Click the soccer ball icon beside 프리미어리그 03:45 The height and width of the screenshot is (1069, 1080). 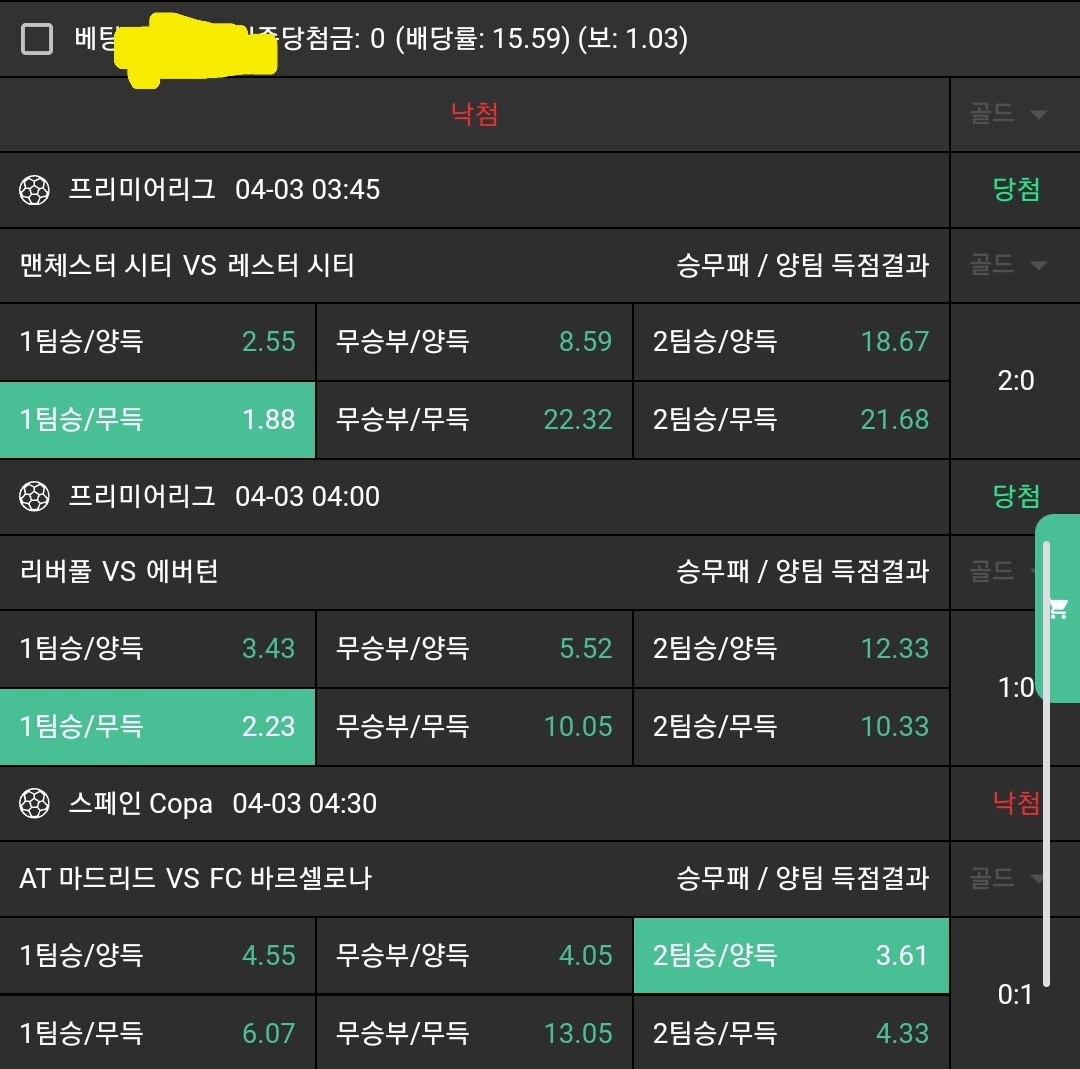tap(35, 190)
